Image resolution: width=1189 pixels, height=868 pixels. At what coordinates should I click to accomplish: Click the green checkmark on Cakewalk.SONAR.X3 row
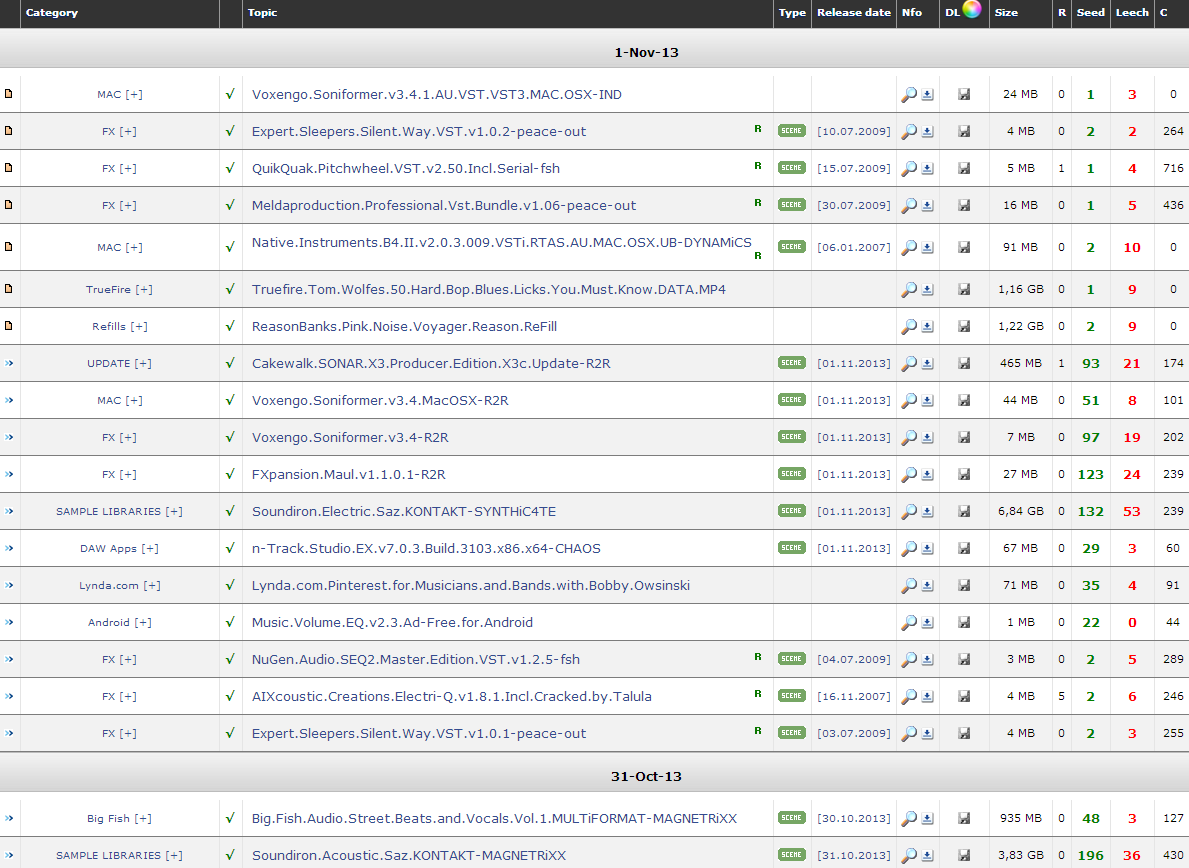coord(230,363)
